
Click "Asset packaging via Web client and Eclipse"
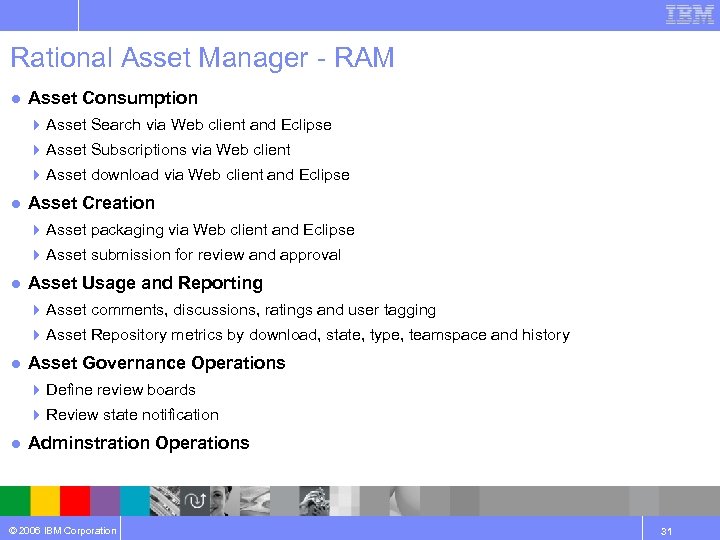click(200, 230)
